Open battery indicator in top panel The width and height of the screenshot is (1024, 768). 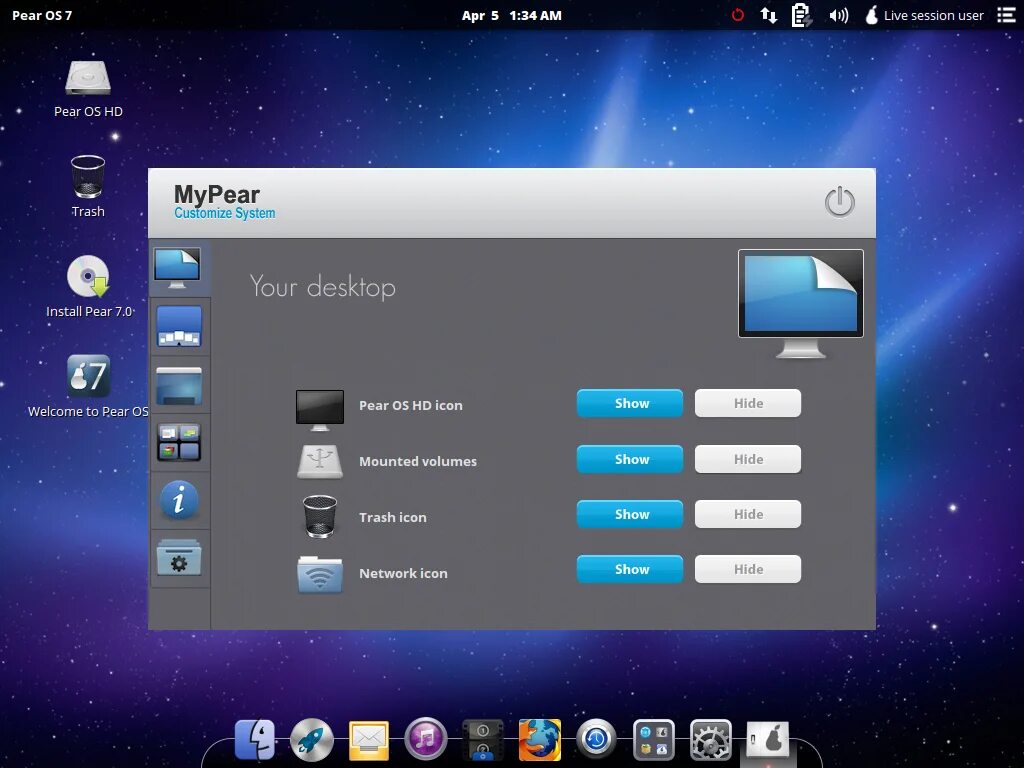coord(801,15)
